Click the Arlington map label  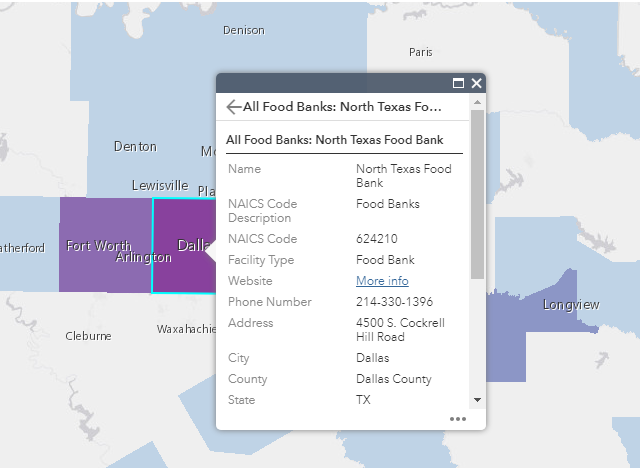click(143, 257)
